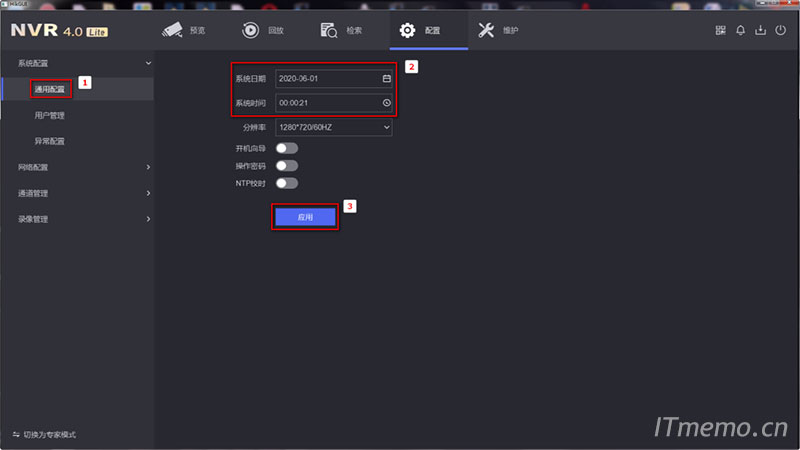The width and height of the screenshot is (800, 450).
Task: Click the power shutdown icon
Action: pyautogui.click(x=780, y=30)
